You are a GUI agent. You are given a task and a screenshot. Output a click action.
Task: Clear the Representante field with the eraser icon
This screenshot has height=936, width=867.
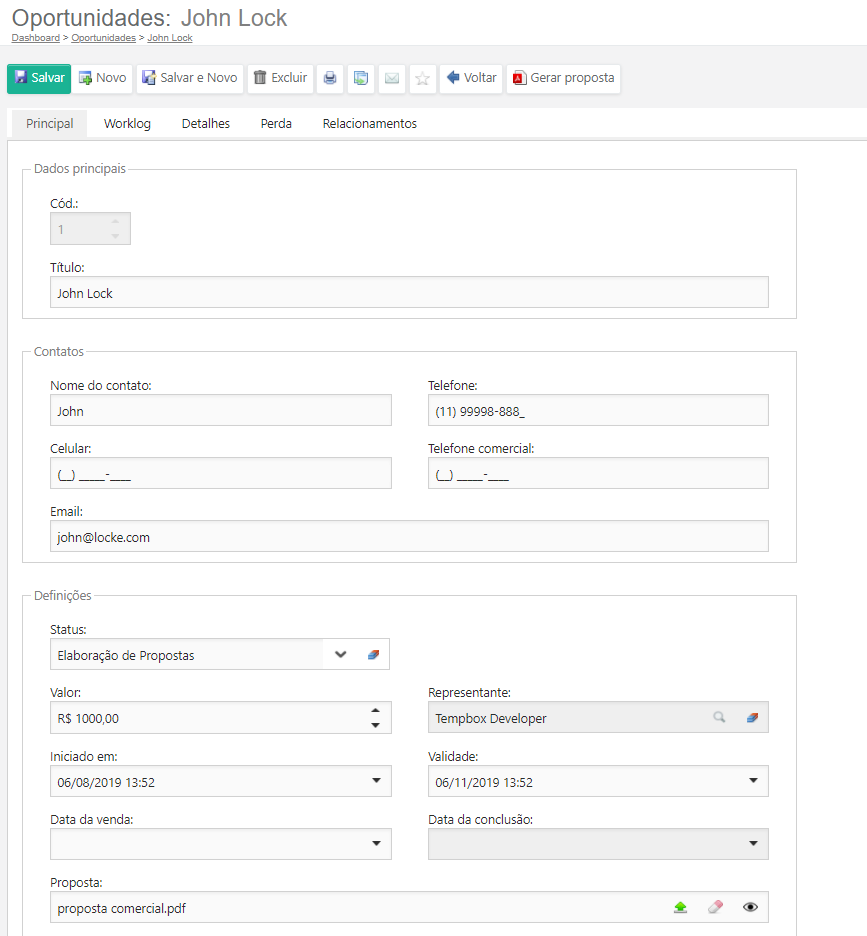pos(752,717)
